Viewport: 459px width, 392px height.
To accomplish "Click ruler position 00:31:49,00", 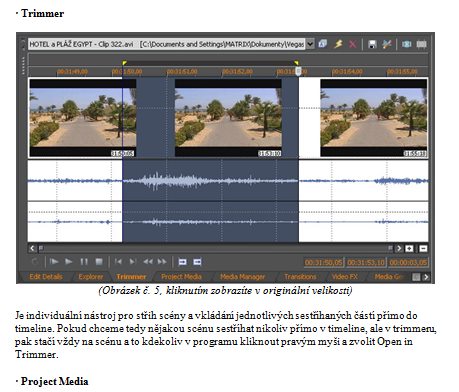I will pos(72,72).
